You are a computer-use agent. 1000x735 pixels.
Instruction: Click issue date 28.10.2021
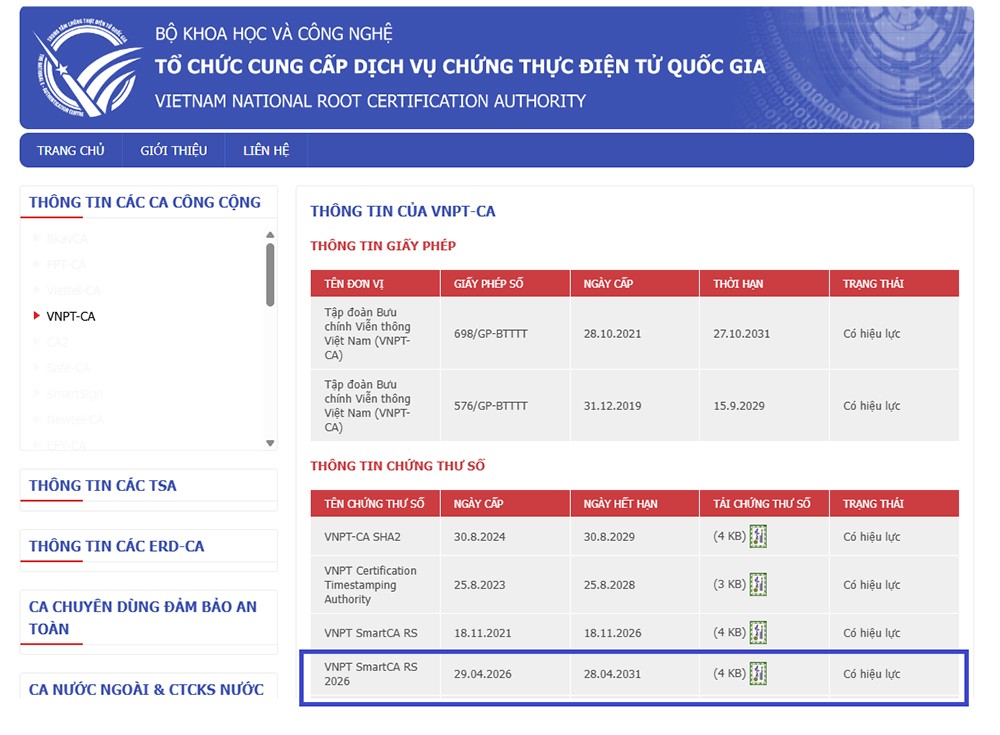click(612, 334)
